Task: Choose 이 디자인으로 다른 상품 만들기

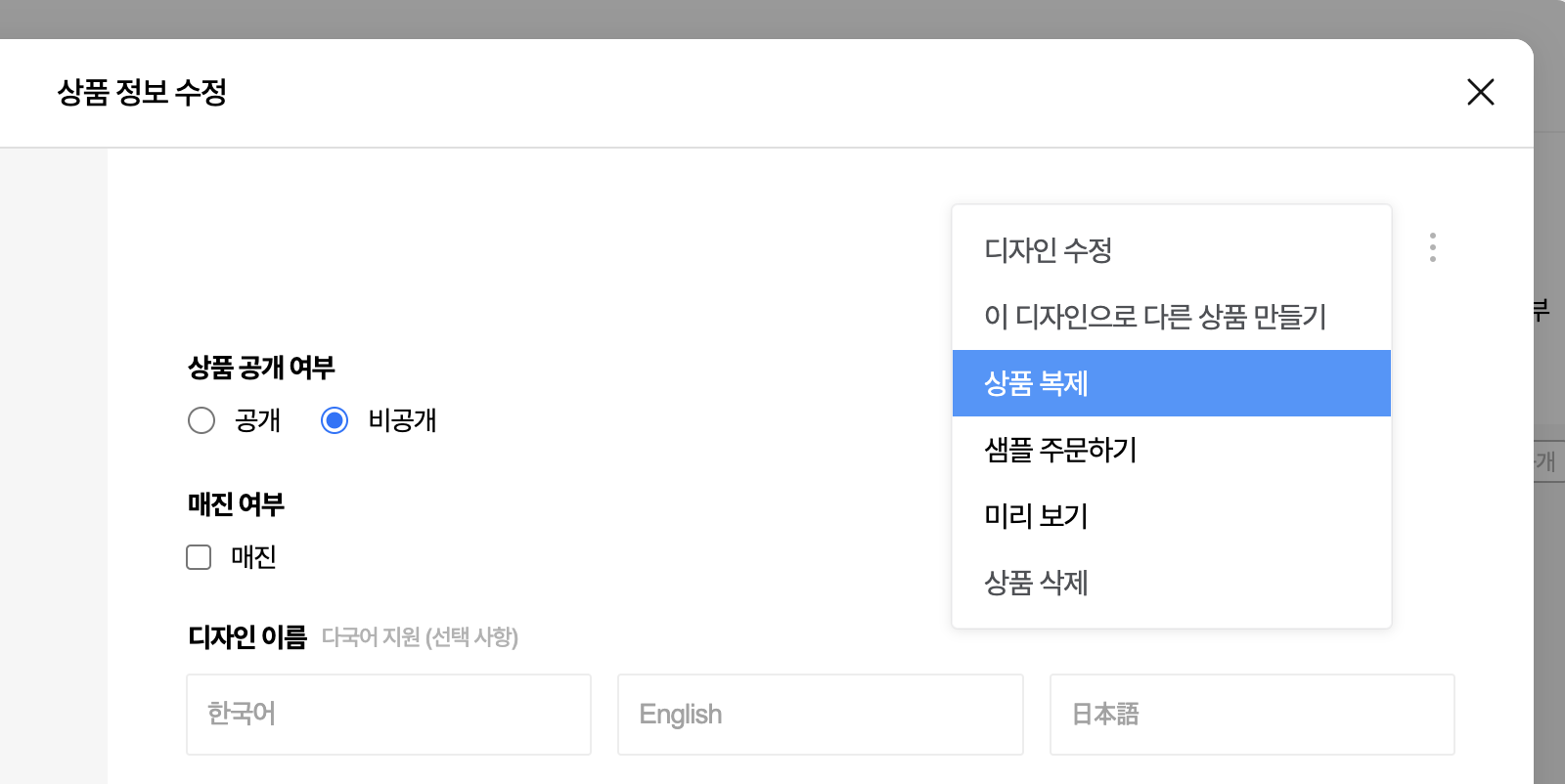Action: (x=1155, y=317)
